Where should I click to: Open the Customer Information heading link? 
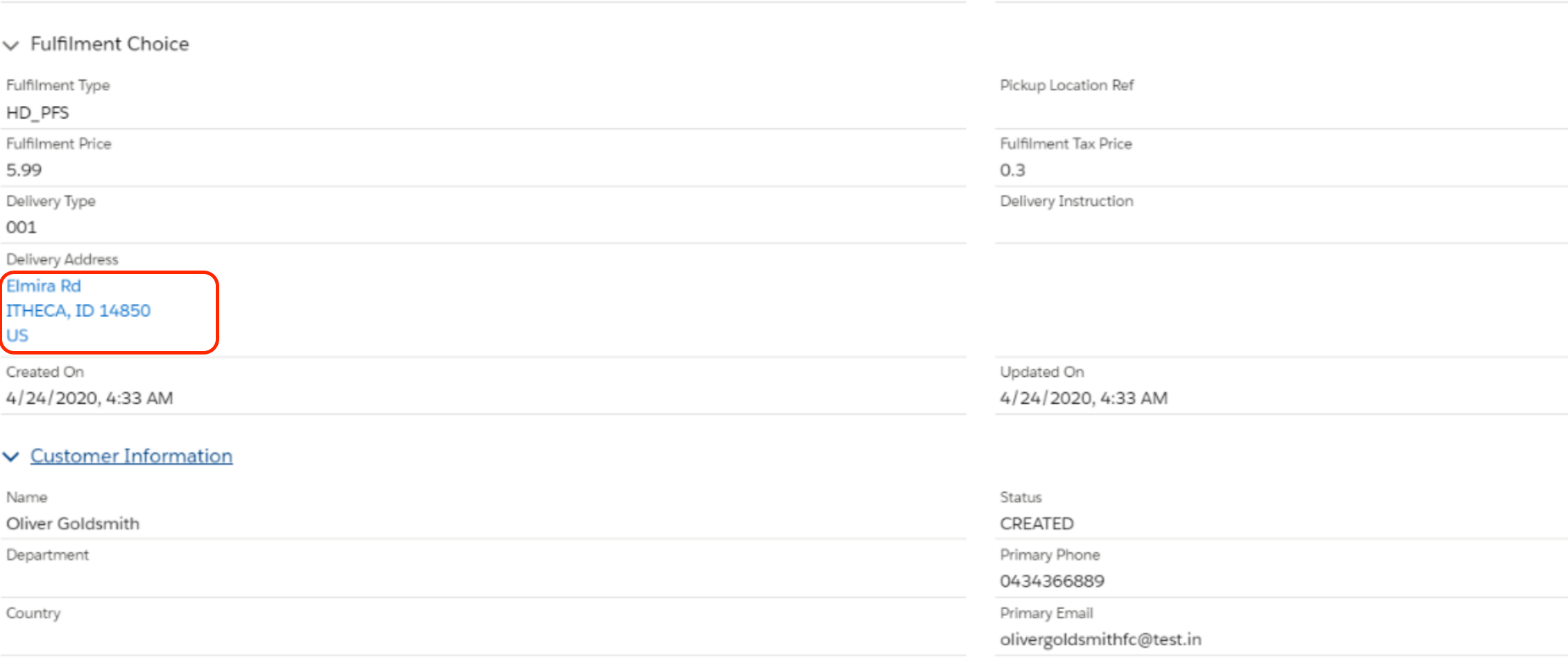coord(131,456)
